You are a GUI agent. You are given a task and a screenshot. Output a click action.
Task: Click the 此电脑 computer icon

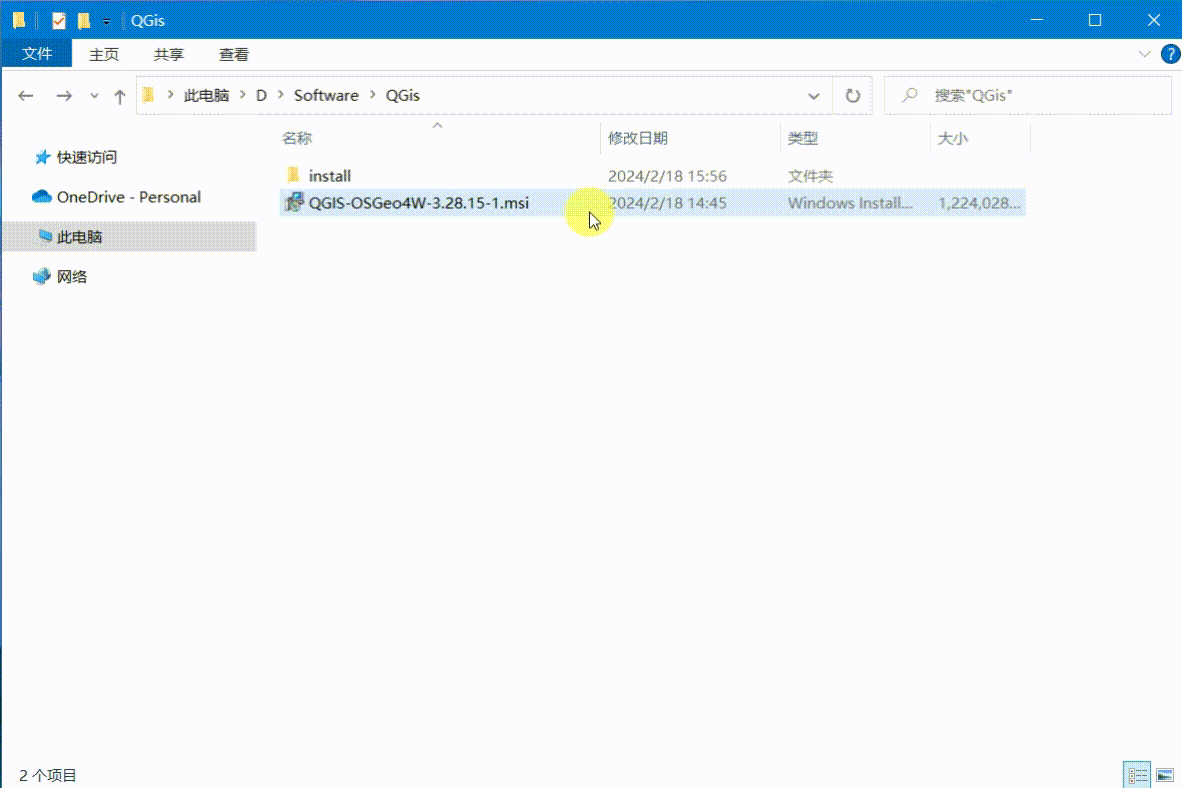pyautogui.click(x=44, y=236)
